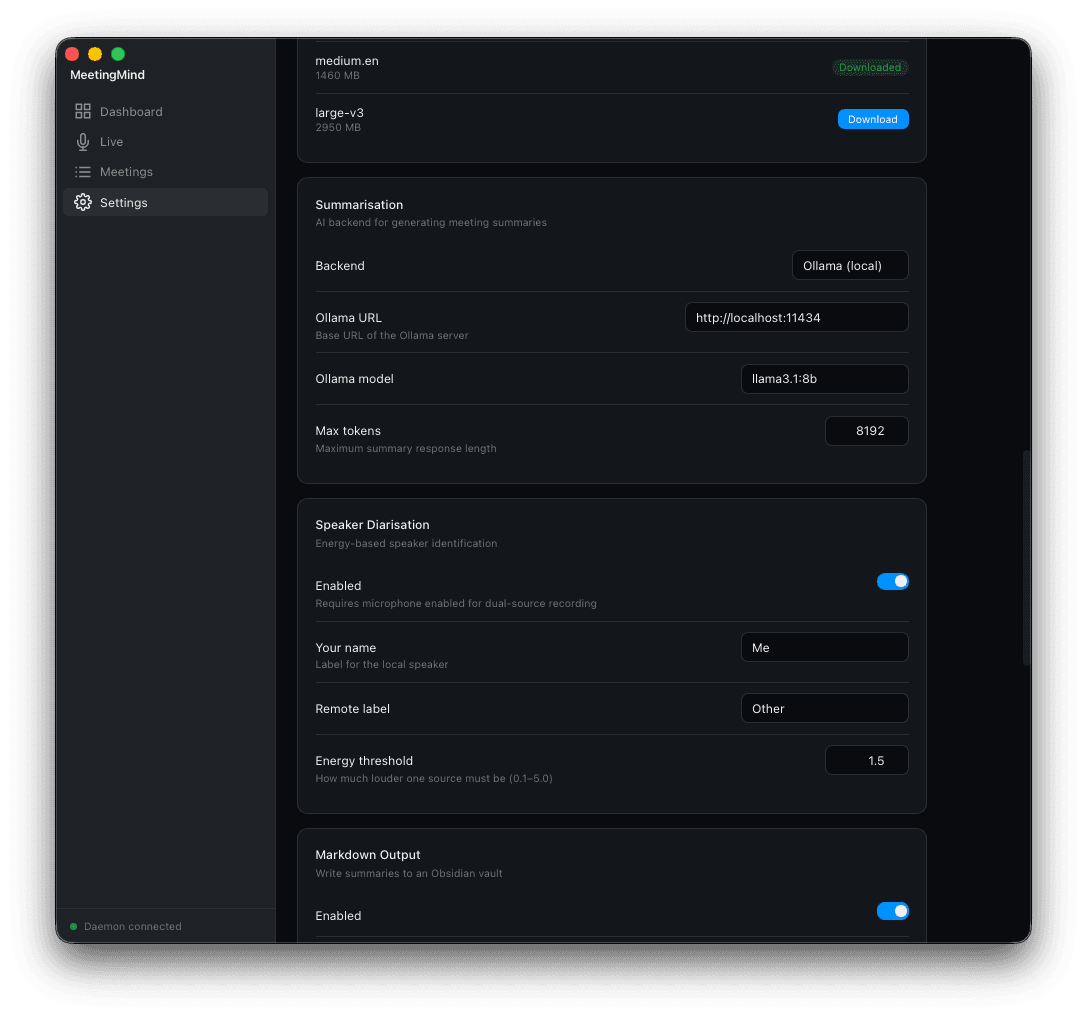
Task: Edit the Ollama URL field
Action: tap(797, 318)
